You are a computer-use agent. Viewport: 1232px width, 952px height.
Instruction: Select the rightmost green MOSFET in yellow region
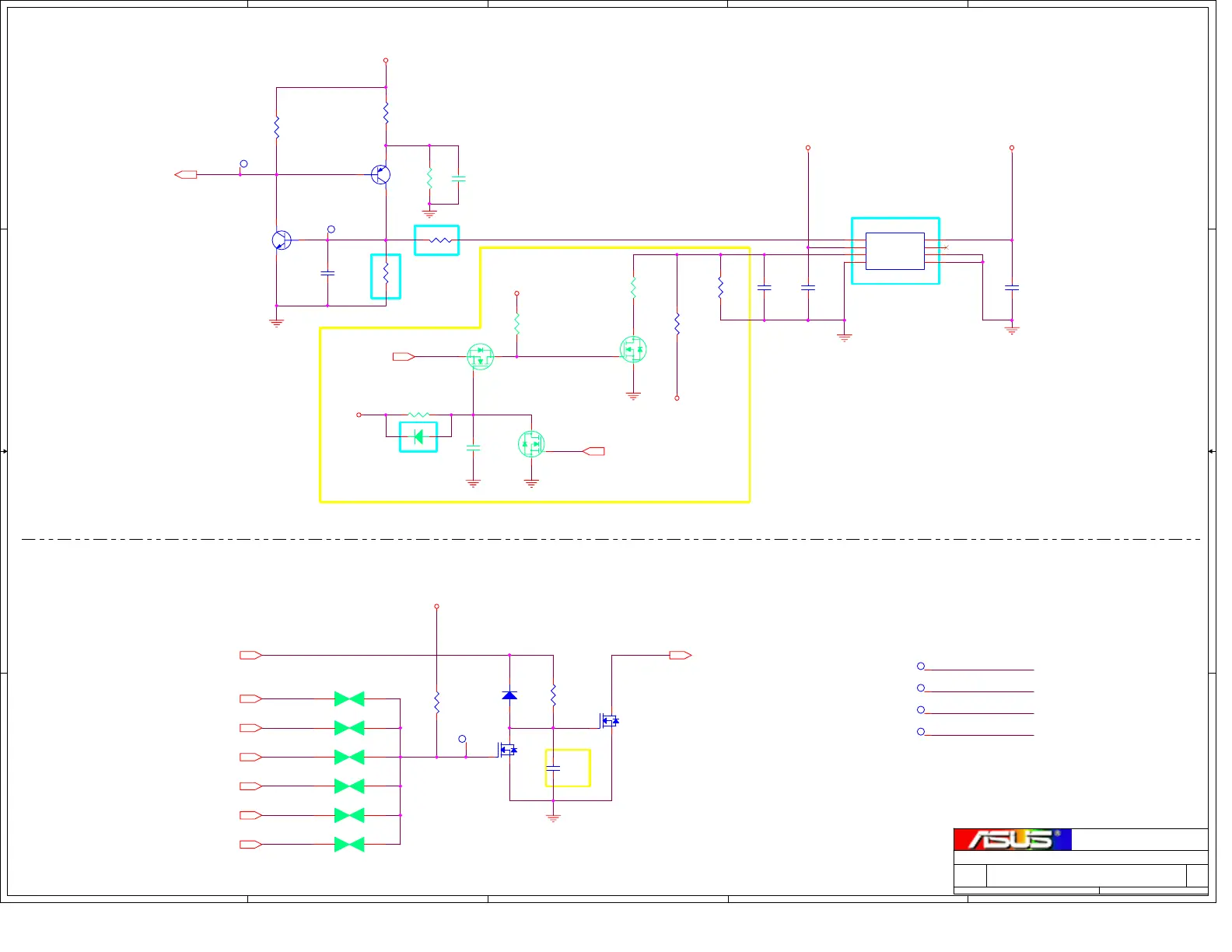(x=633, y=349)
